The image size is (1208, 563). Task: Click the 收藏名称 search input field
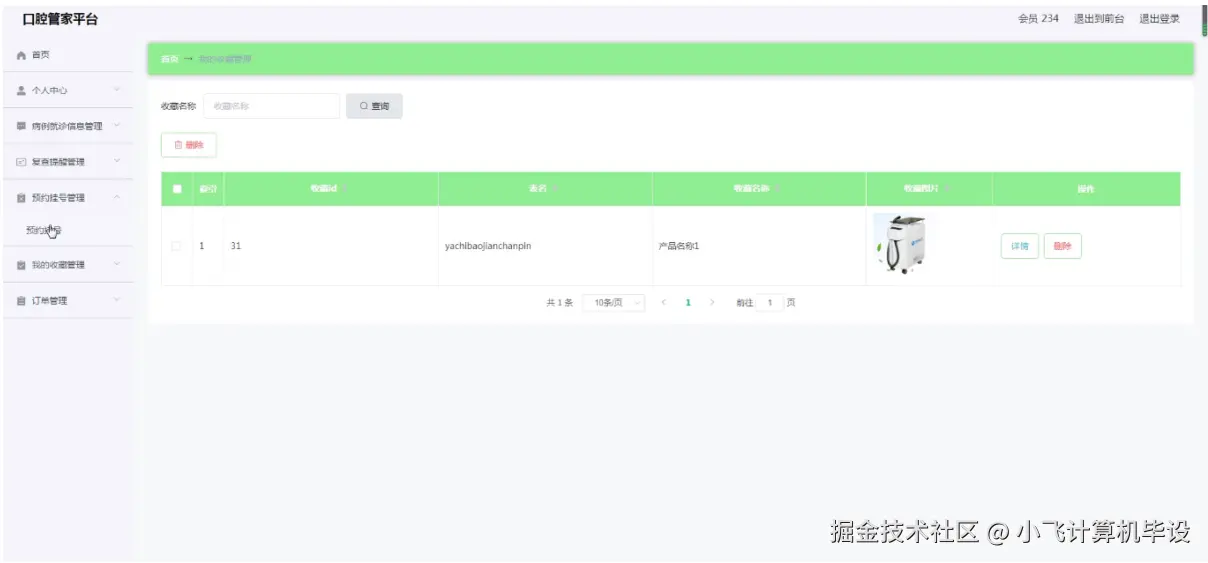(272, 106)
